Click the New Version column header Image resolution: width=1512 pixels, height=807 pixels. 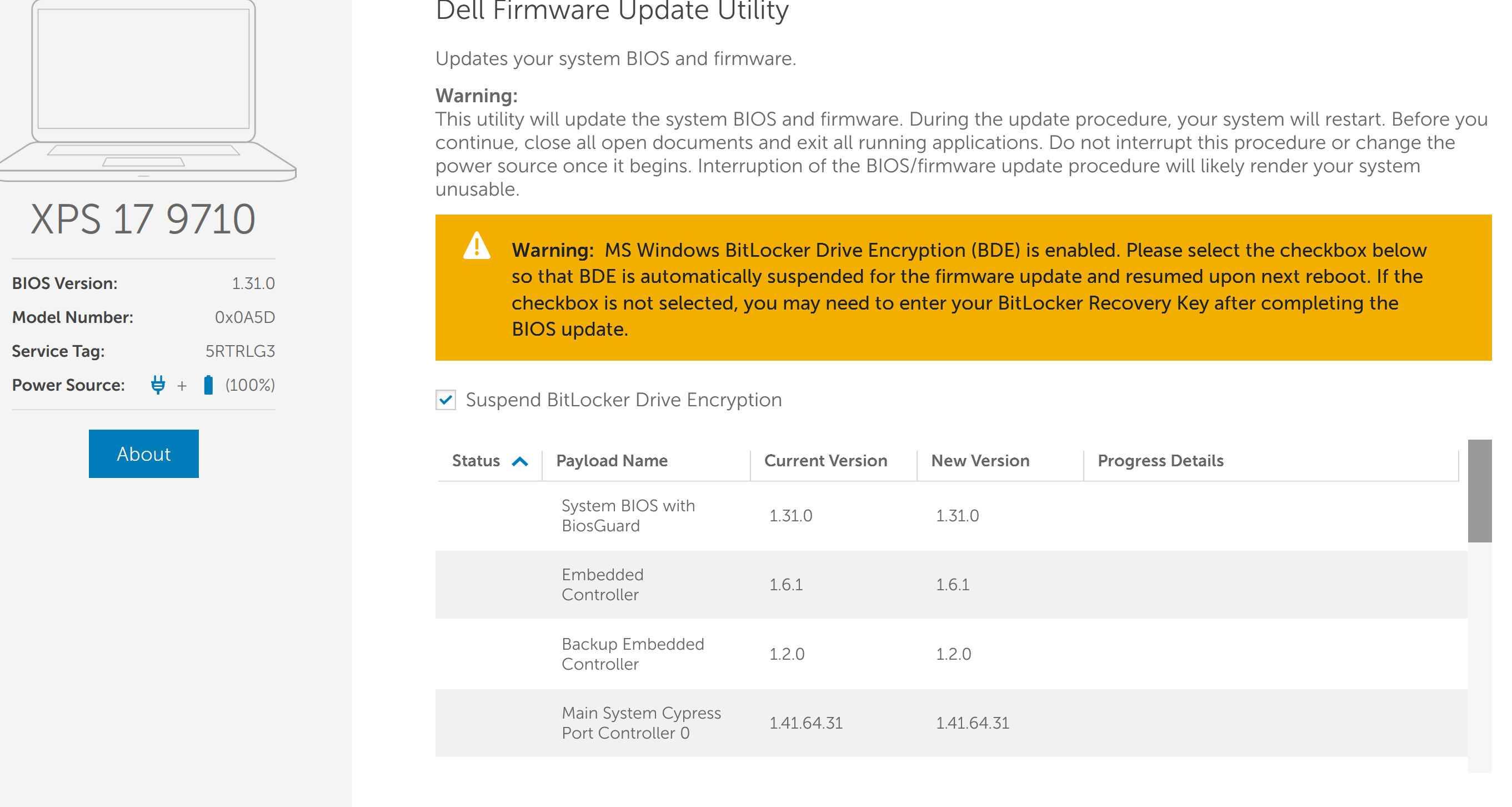click(x=980, y=461)
